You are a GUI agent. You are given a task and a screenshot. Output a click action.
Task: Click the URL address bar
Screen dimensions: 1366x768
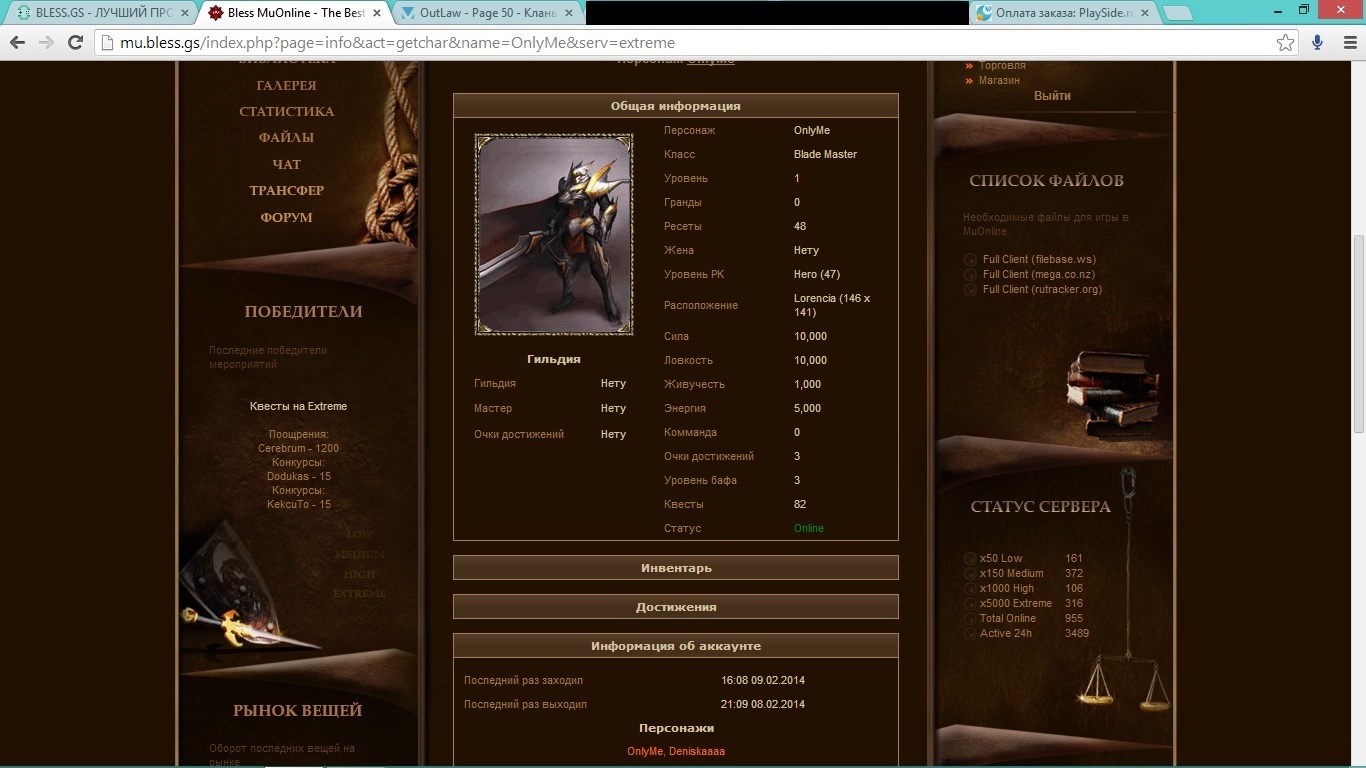click(690, 43)
